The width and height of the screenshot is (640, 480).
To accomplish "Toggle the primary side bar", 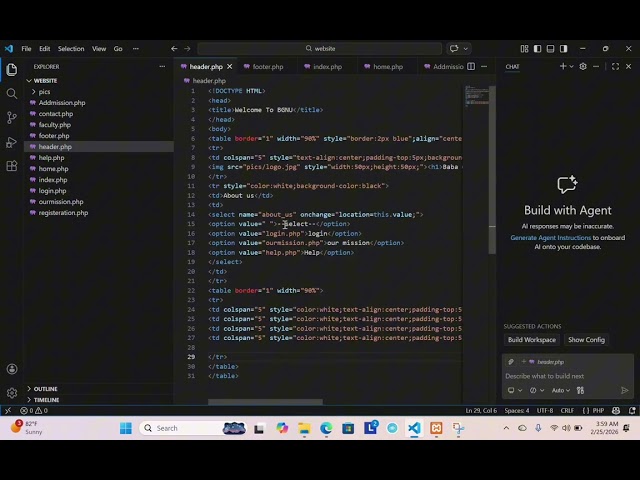I will click(538, 49).
